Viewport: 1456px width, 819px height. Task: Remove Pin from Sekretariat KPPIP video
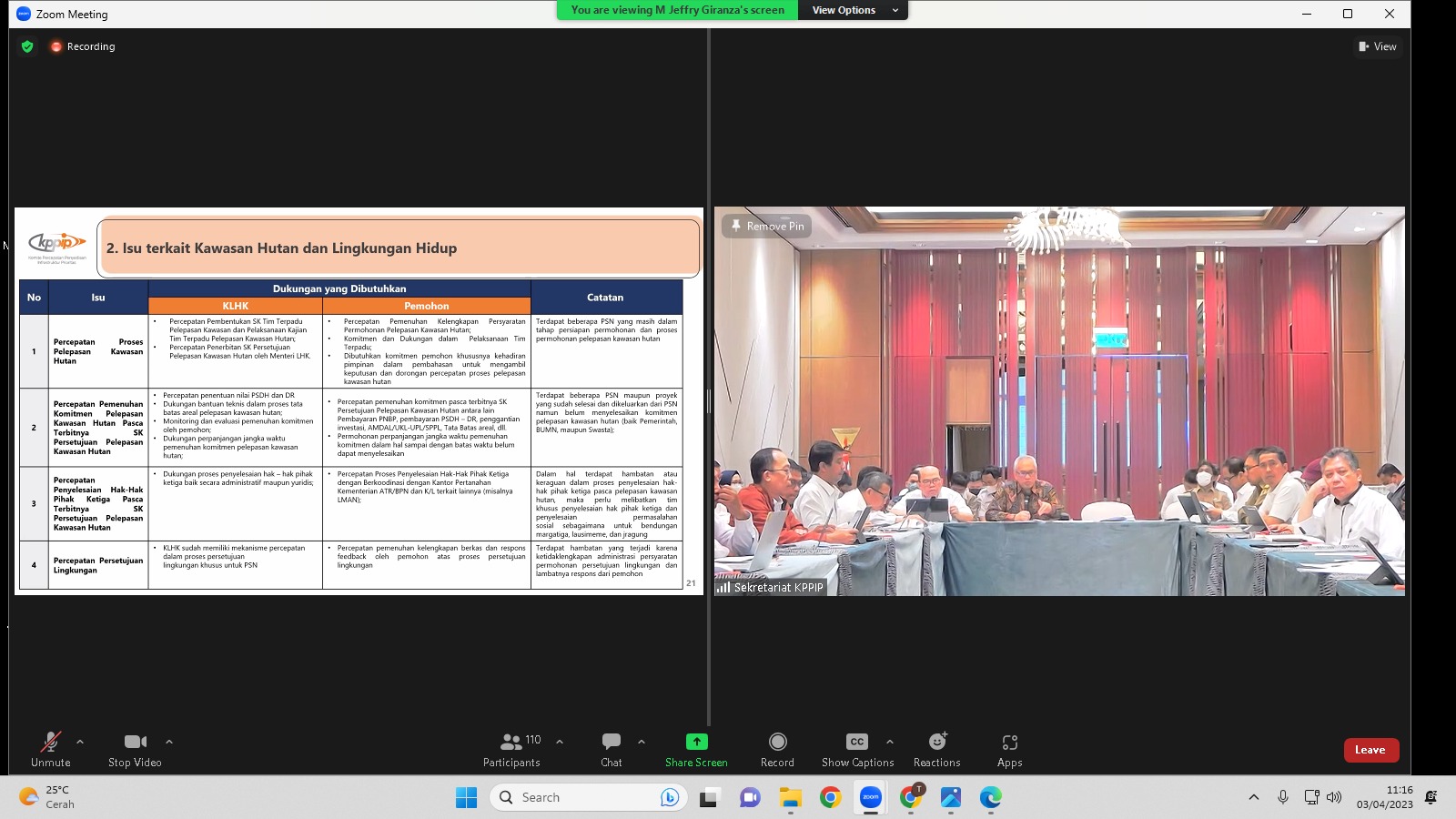[x=767, y=226]
